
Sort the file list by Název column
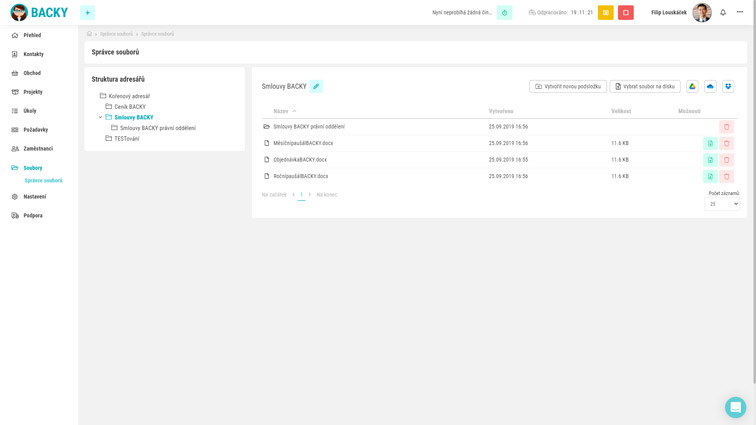pyautogui.click(x=281, y=111)
